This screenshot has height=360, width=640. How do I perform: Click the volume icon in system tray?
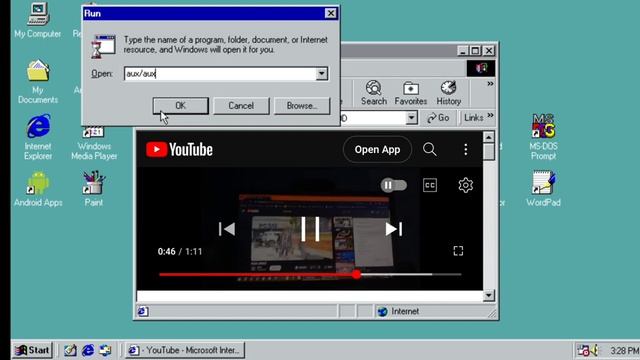[594, 350]
